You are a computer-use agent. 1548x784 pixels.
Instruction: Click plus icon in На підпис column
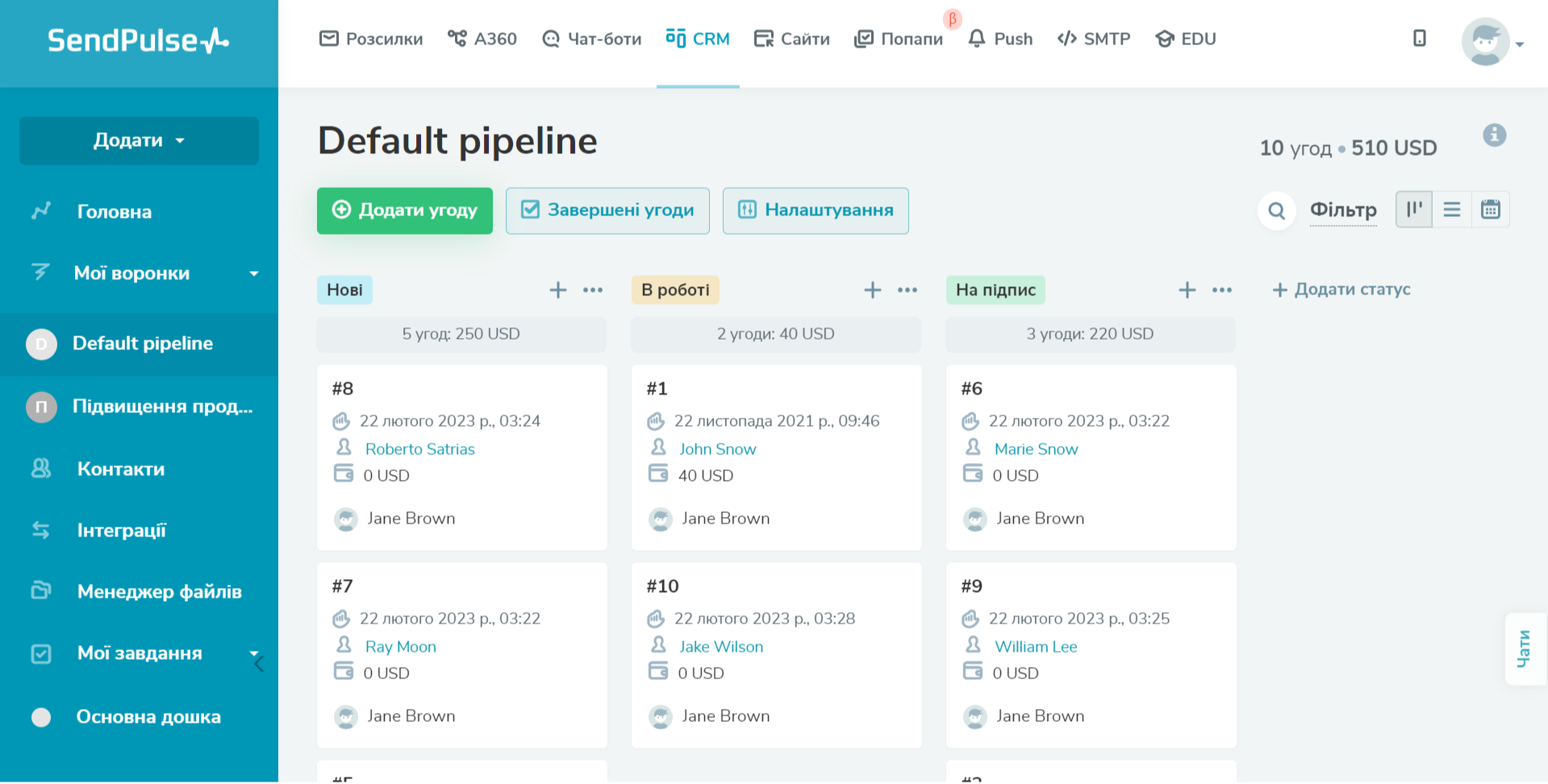click(x=1187, y=290)
